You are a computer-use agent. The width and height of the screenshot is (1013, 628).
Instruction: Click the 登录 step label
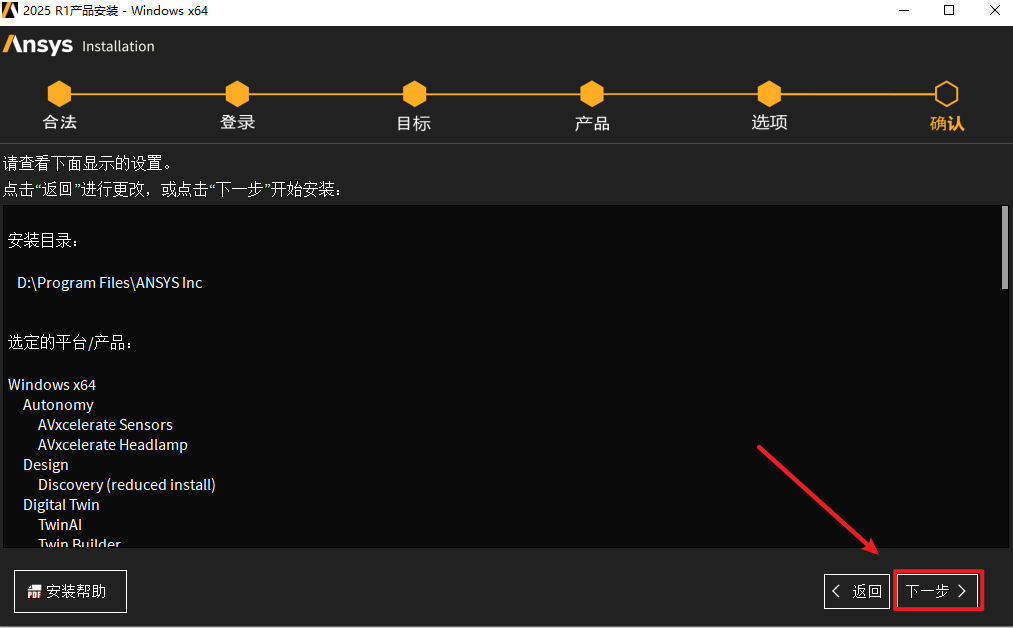237,122
